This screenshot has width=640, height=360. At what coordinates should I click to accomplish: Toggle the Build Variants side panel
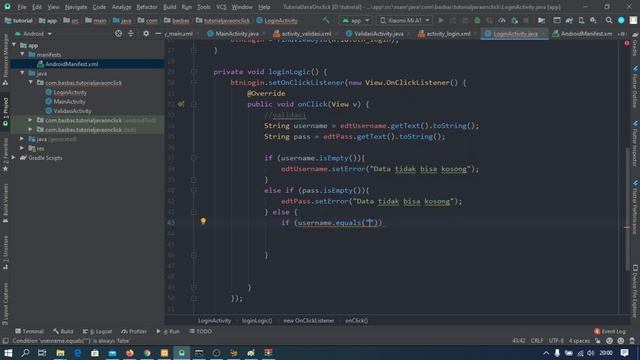pos(5,203)
